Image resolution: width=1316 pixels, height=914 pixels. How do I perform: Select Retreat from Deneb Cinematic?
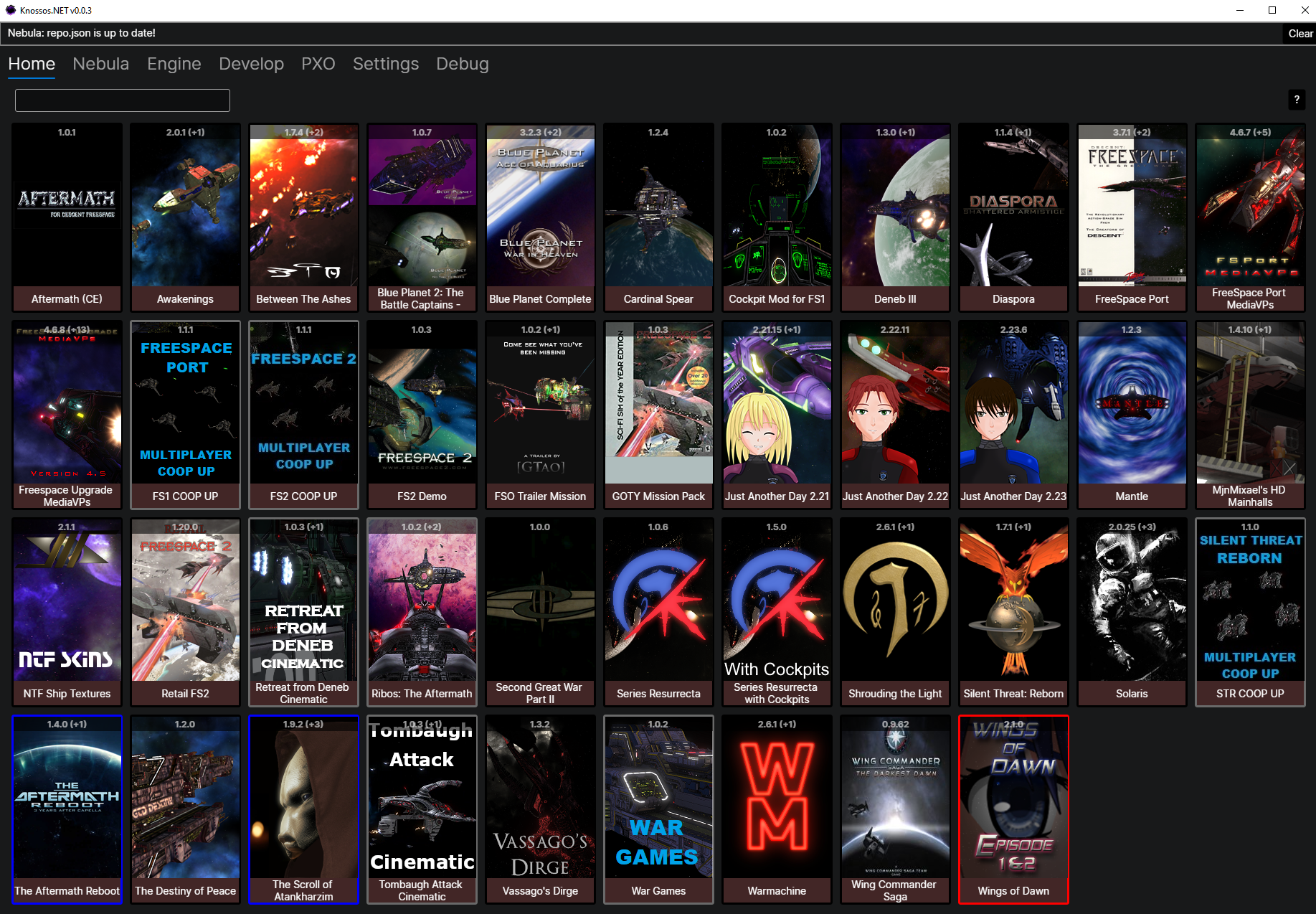click(303, 612)
